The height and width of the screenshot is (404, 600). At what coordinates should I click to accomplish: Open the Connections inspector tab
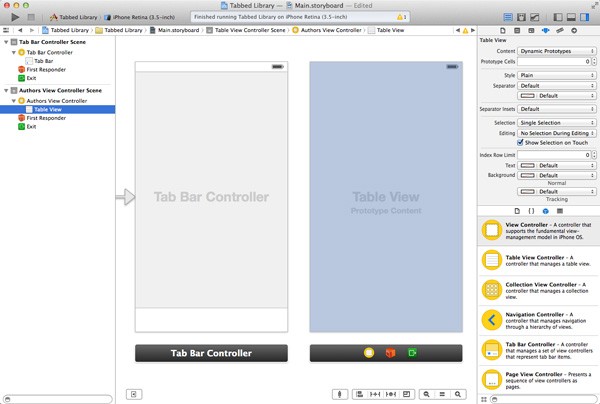tap(574, 31)
